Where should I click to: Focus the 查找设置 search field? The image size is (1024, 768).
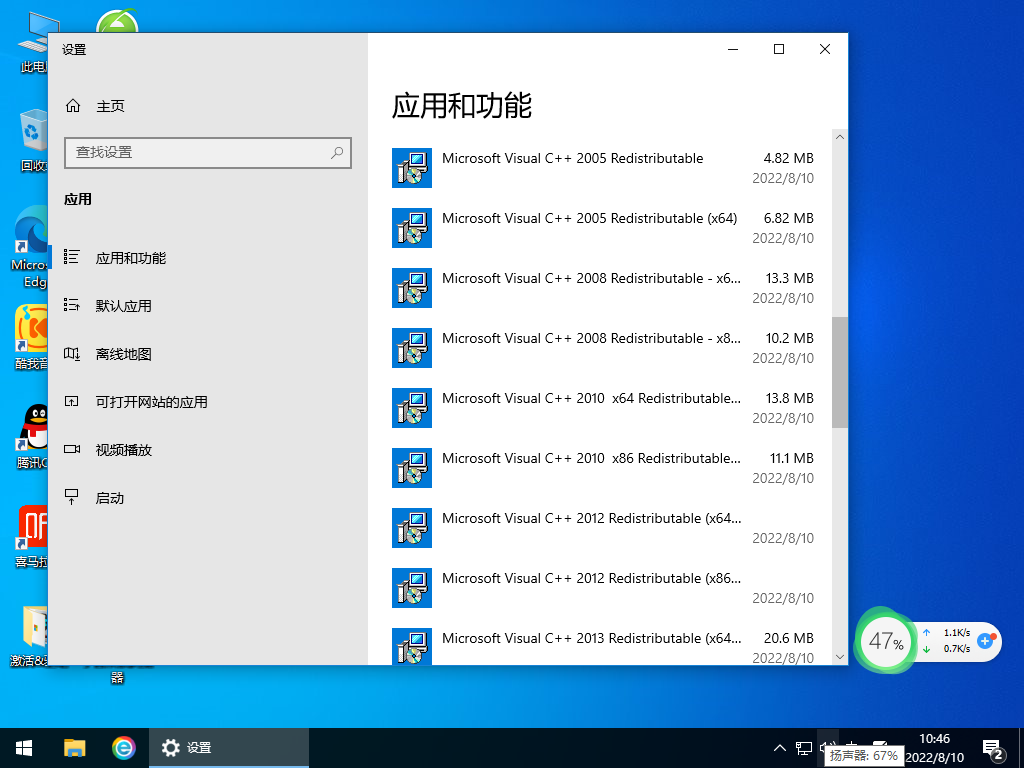pyautogui.click(x=208, y=153)
